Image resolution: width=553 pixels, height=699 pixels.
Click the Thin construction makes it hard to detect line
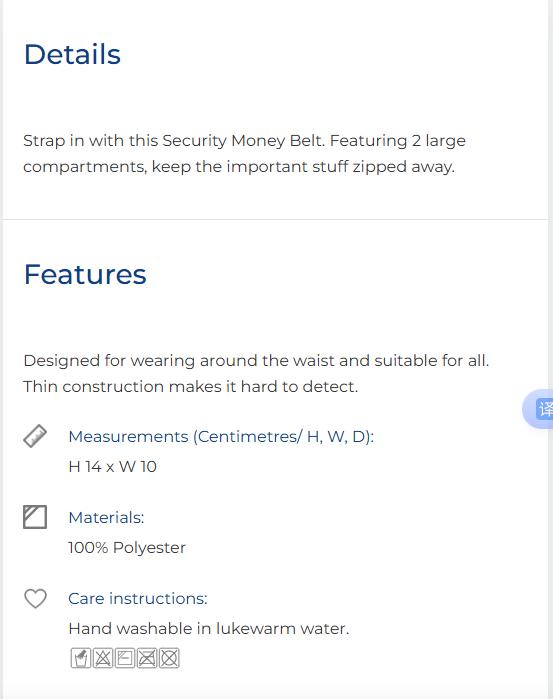click(190, 387)
